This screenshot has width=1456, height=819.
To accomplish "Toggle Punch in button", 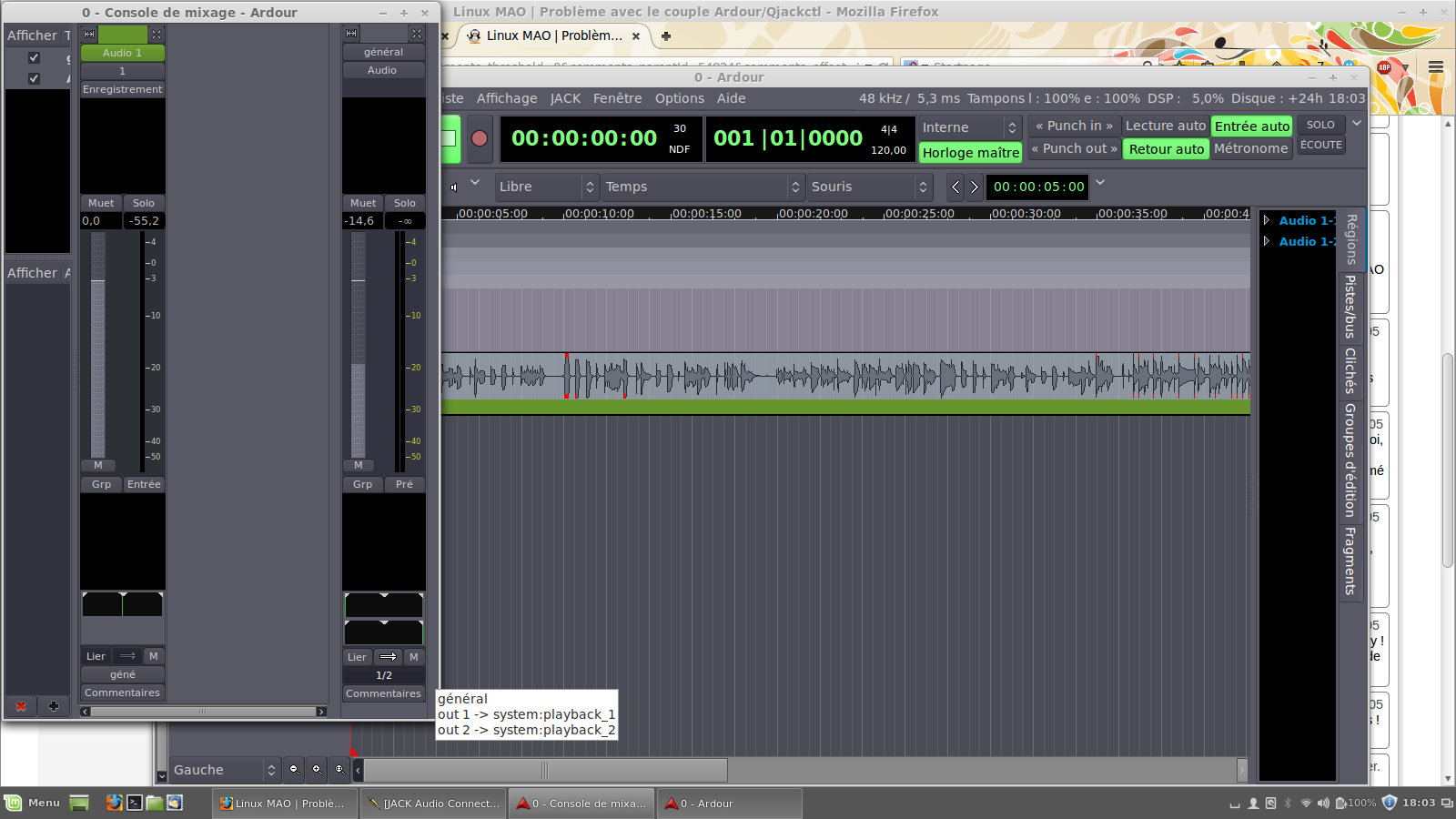I will point(1075,126).
